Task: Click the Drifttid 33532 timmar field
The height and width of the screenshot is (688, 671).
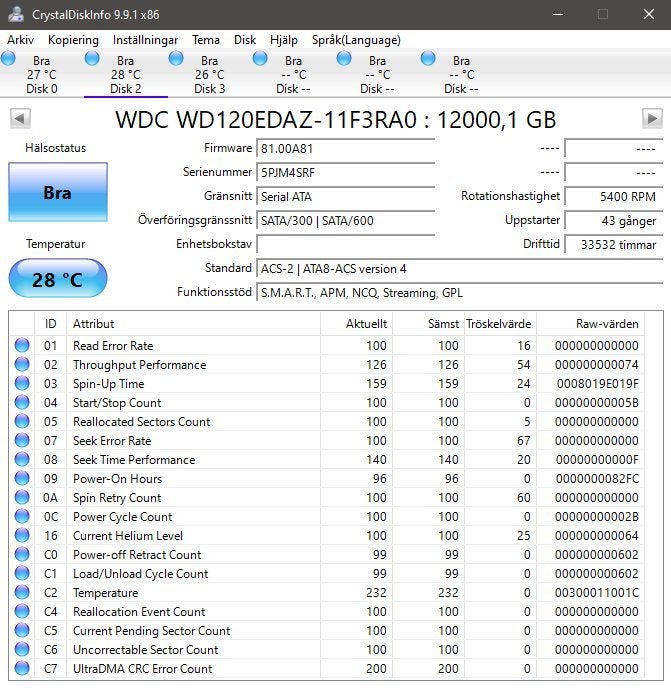Action: (x=614, y=244)
